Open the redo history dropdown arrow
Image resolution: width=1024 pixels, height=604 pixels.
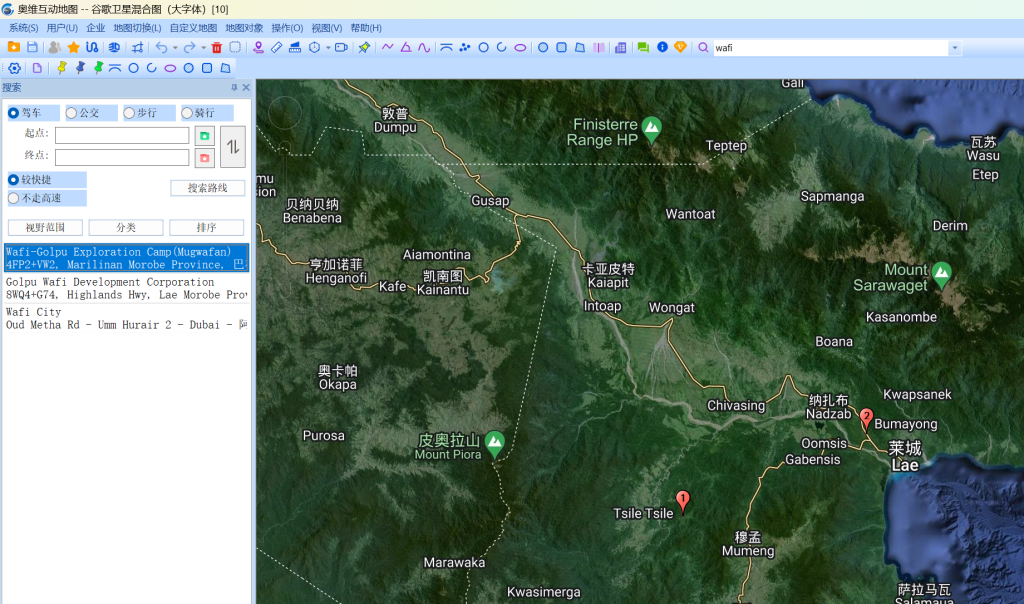[x=203, y=47]
